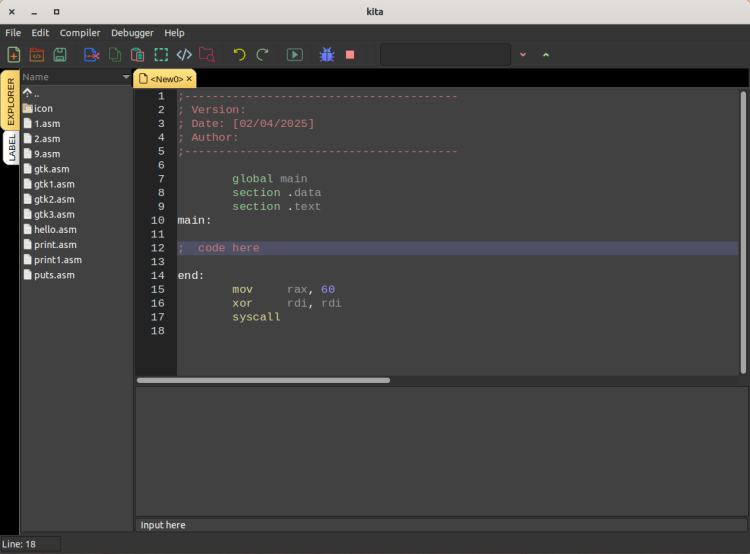Screen dimensions: 750x554
Task: Run the program with the green play icon
Action: [295, 55]
